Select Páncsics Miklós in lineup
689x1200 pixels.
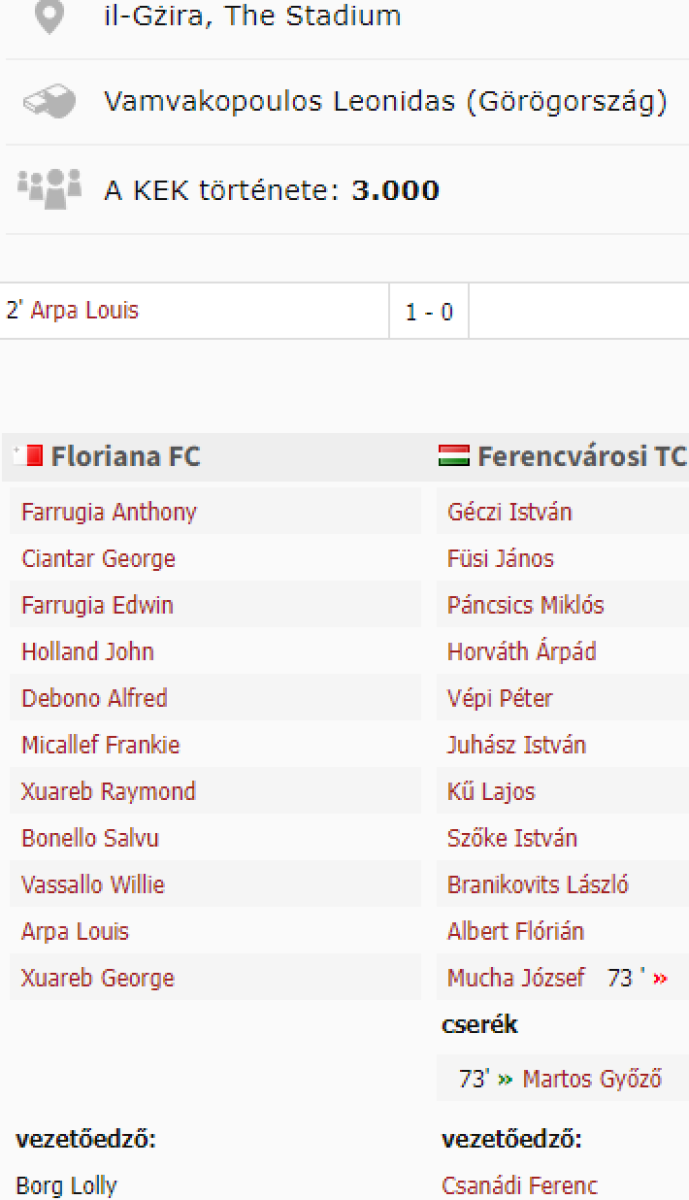[x=526, y=606]
